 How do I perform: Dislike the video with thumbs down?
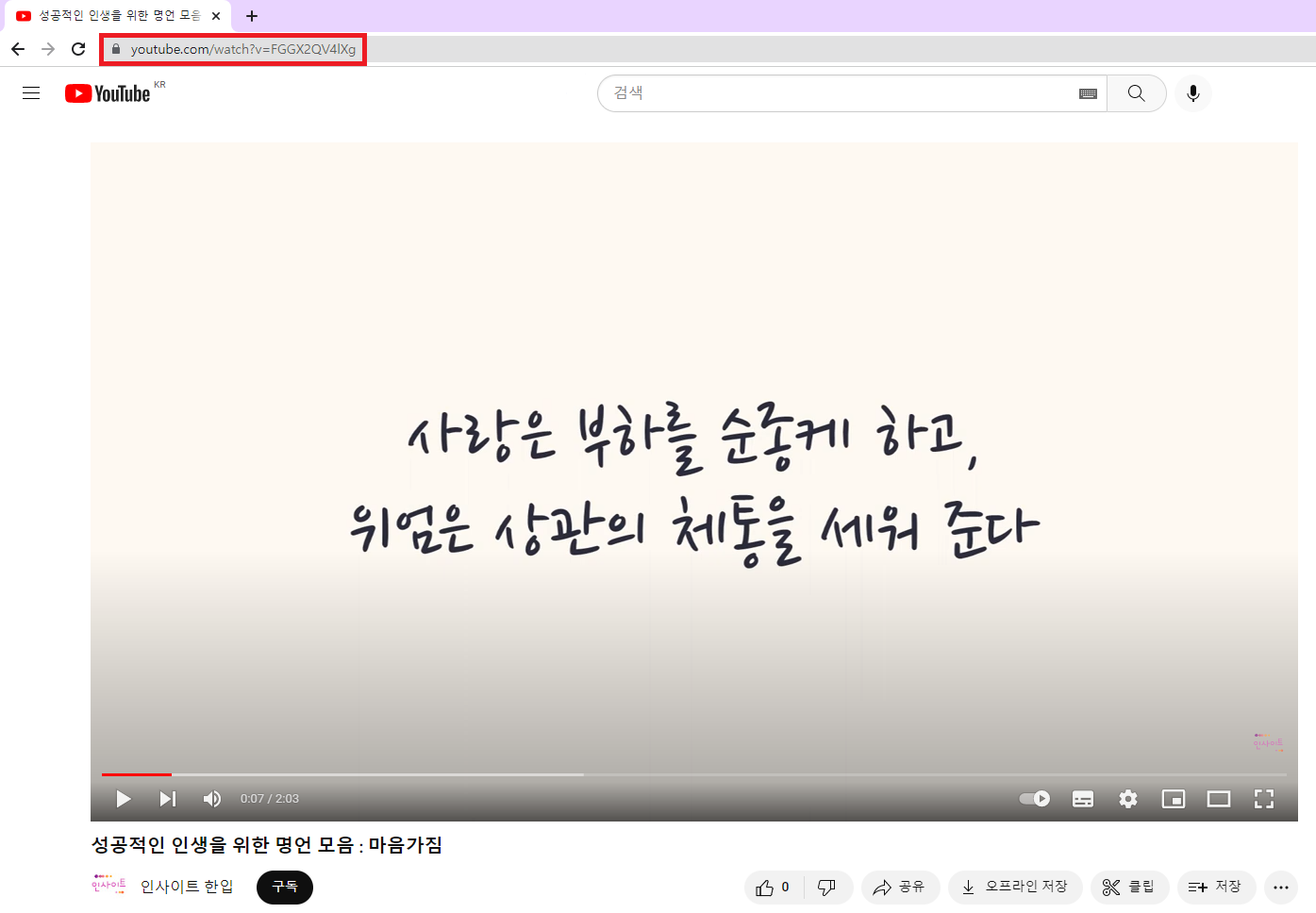click(827, 887)
